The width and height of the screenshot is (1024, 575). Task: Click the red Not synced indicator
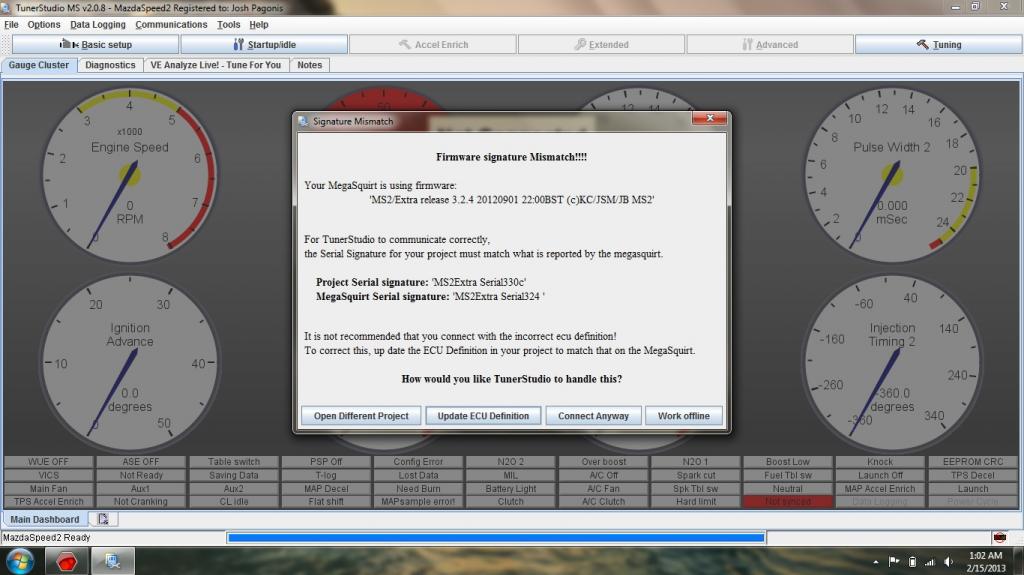point(788,502)
